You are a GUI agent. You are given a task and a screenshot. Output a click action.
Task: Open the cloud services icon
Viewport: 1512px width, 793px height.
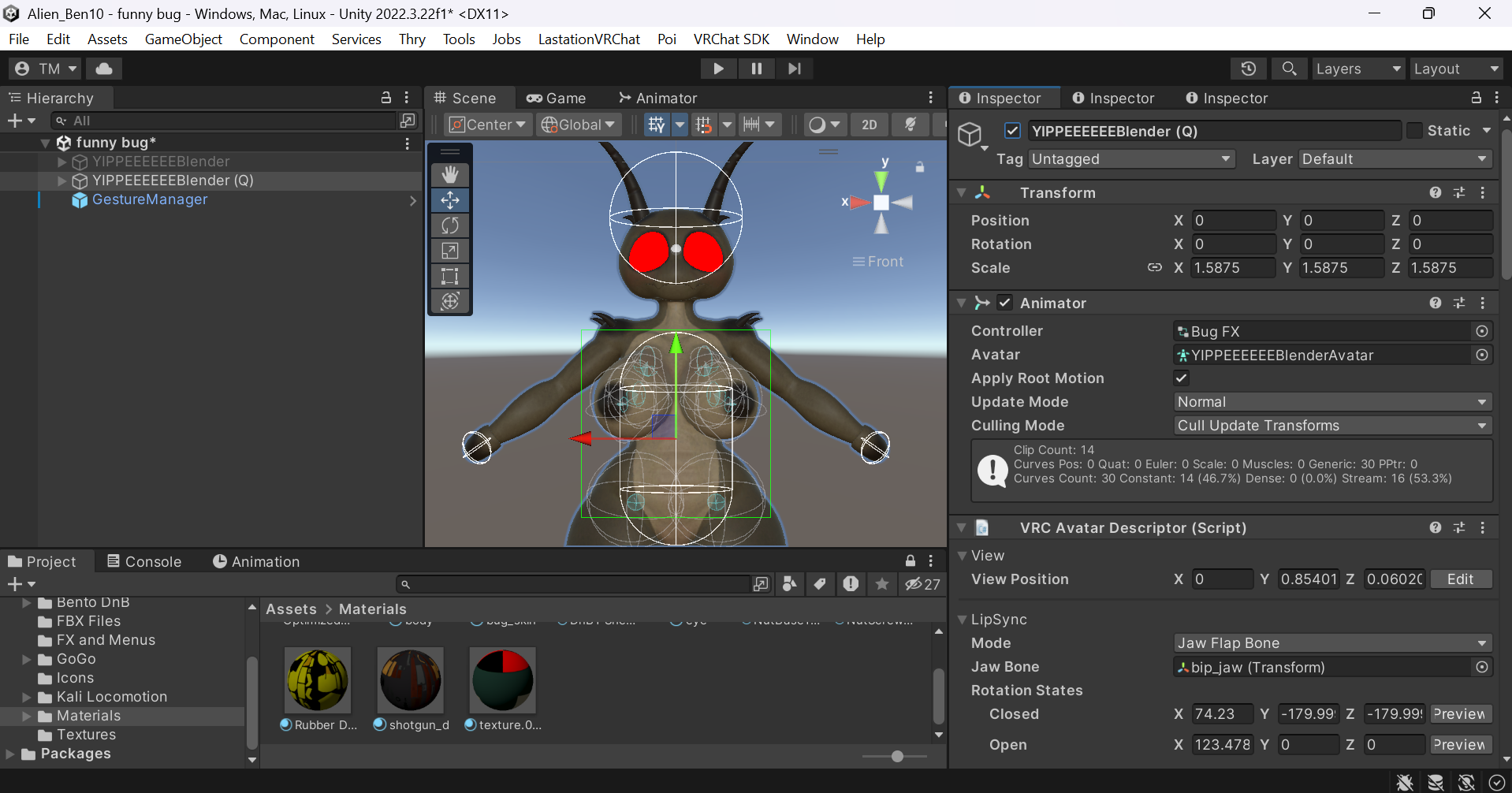pyautogui.click(x=104, y=69)
